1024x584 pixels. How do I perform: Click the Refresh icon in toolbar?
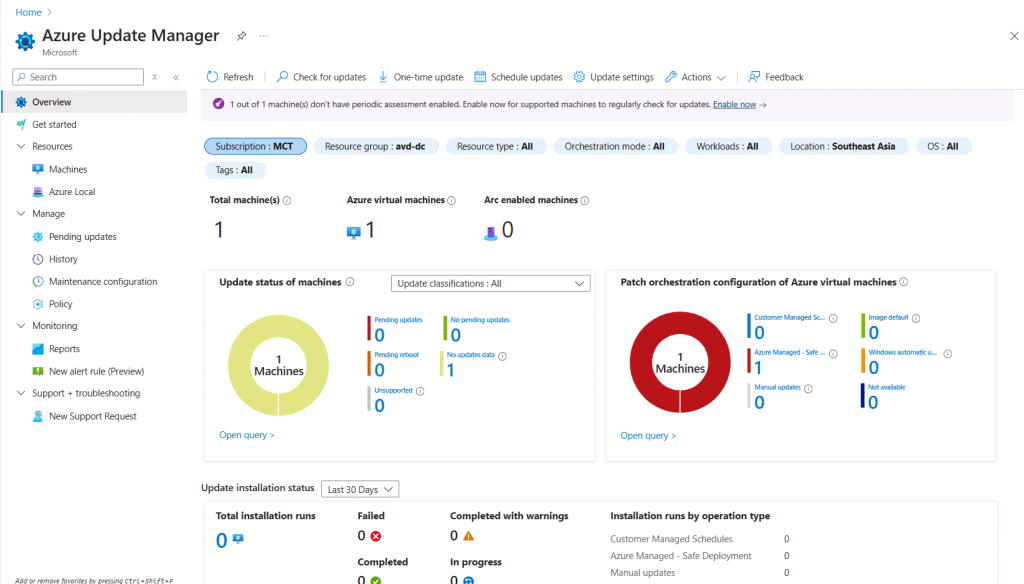pyautogui.click(x=212, y=77)
